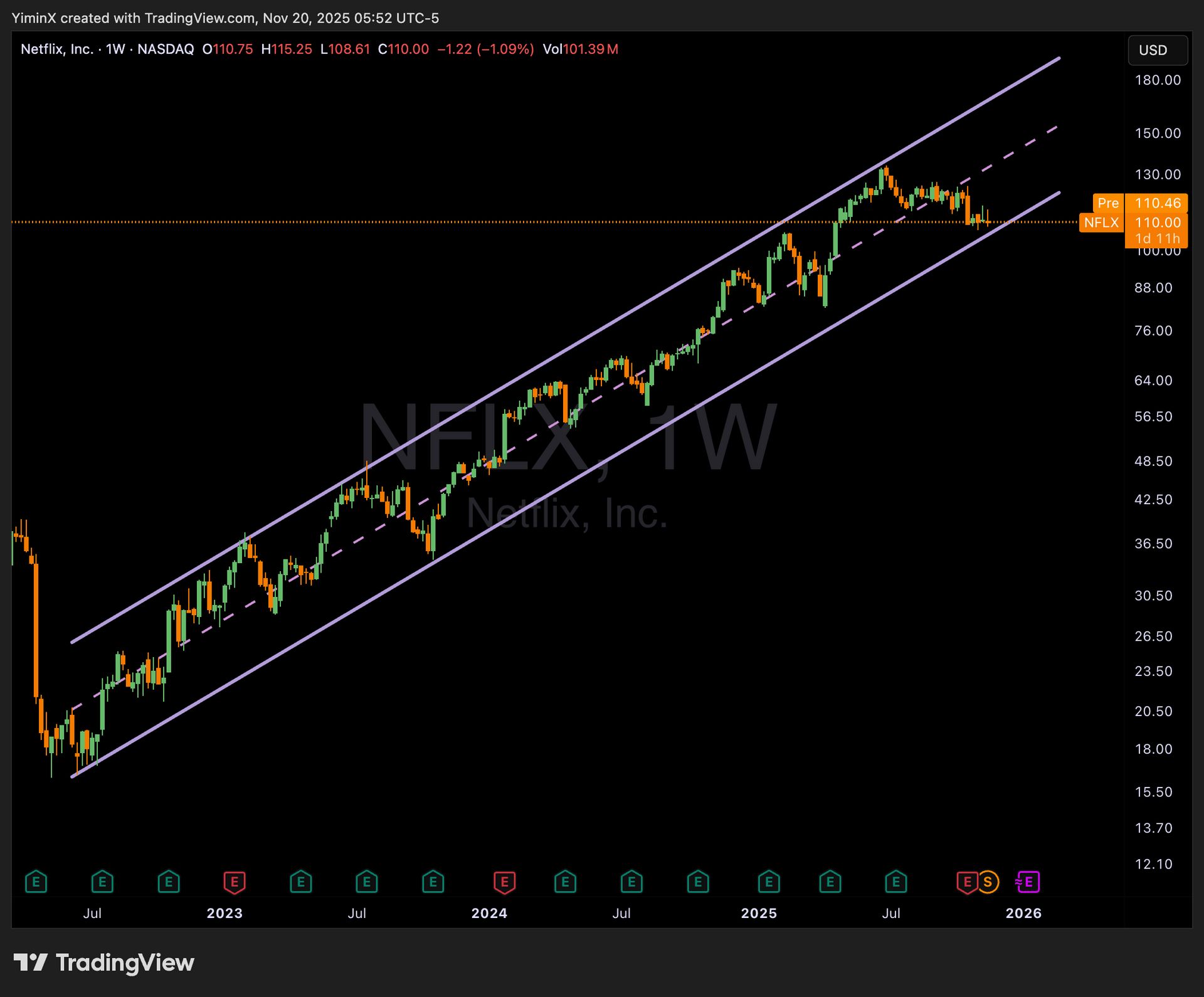The width and height of the screenshot is (1204, 997).
Task: Click the red earnings marker near the 2023 label
Action: click(235, 882)
